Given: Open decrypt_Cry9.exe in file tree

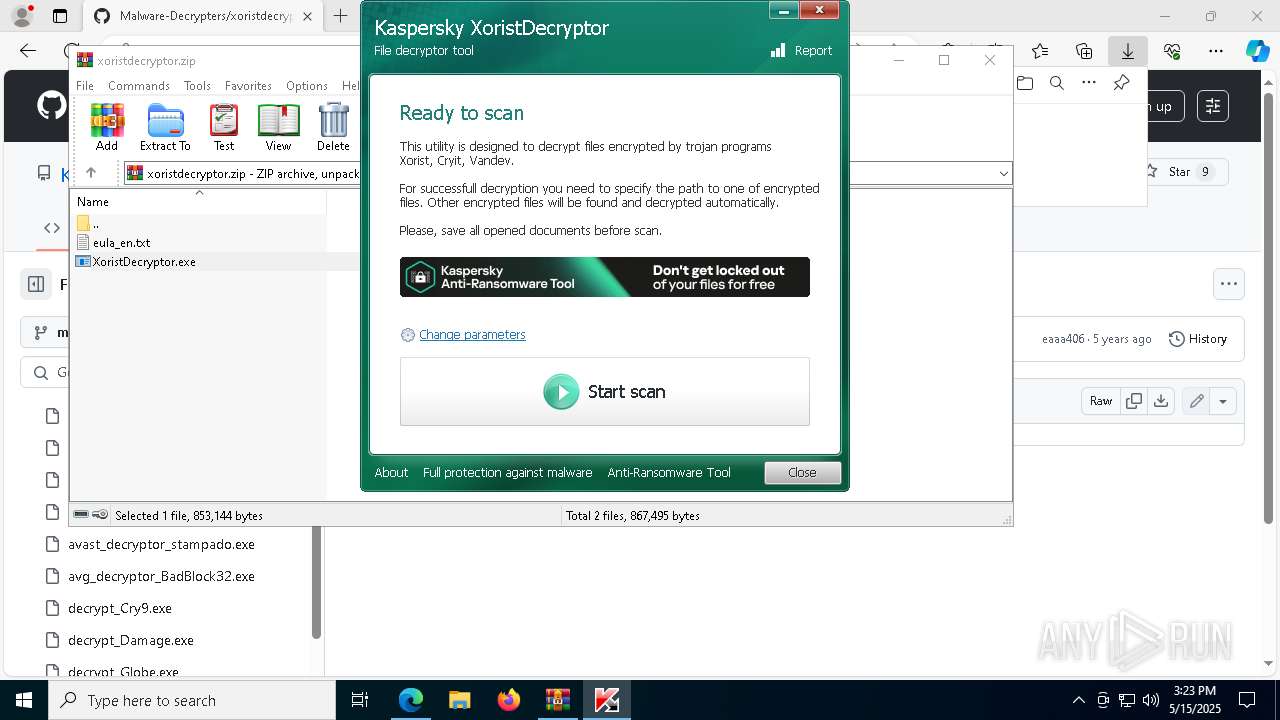Looking at the screenshot, I should pyautogui.click(x=120, y=608).
